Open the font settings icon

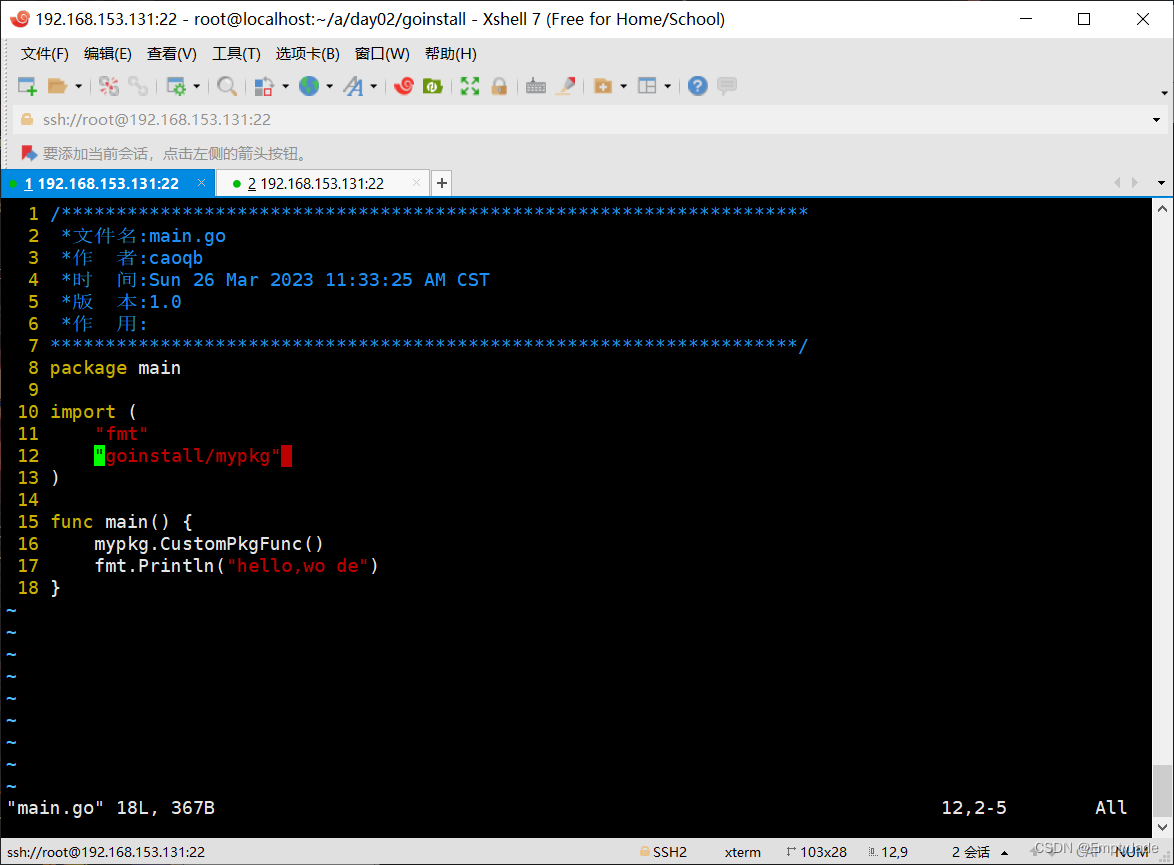click(353, 86)
